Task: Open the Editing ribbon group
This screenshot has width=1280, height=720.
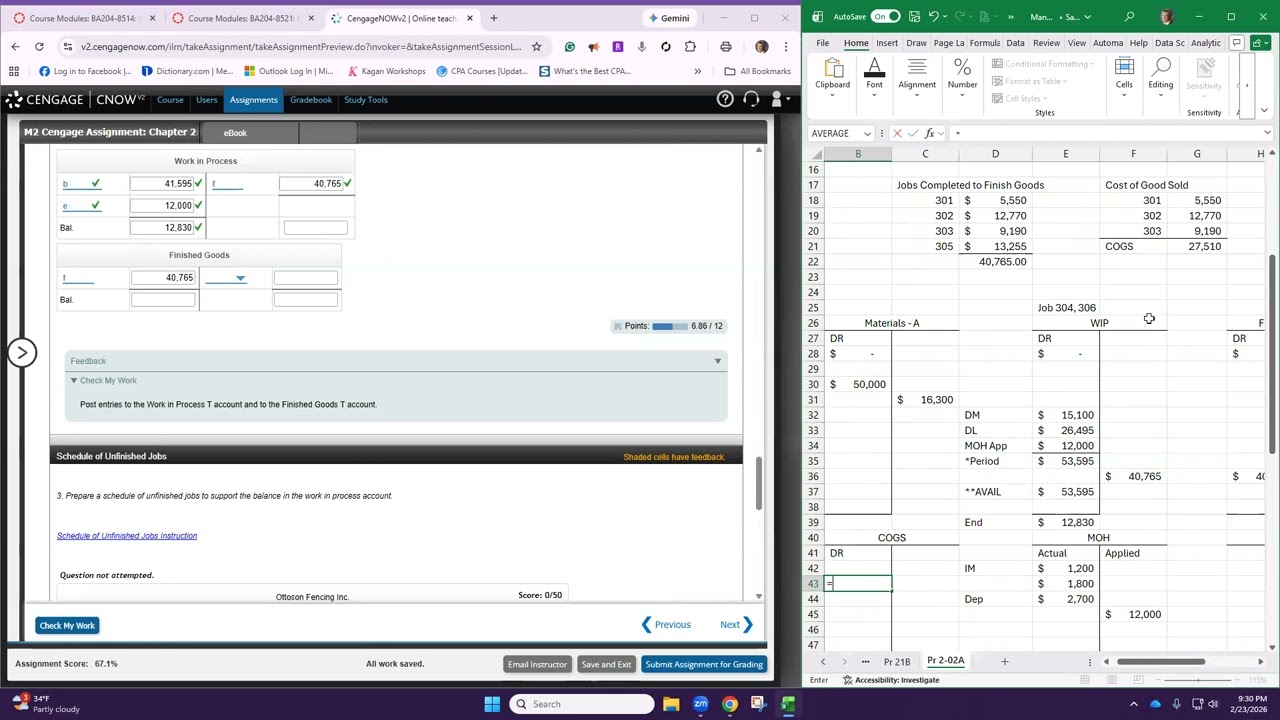Action: point(1160,76)
